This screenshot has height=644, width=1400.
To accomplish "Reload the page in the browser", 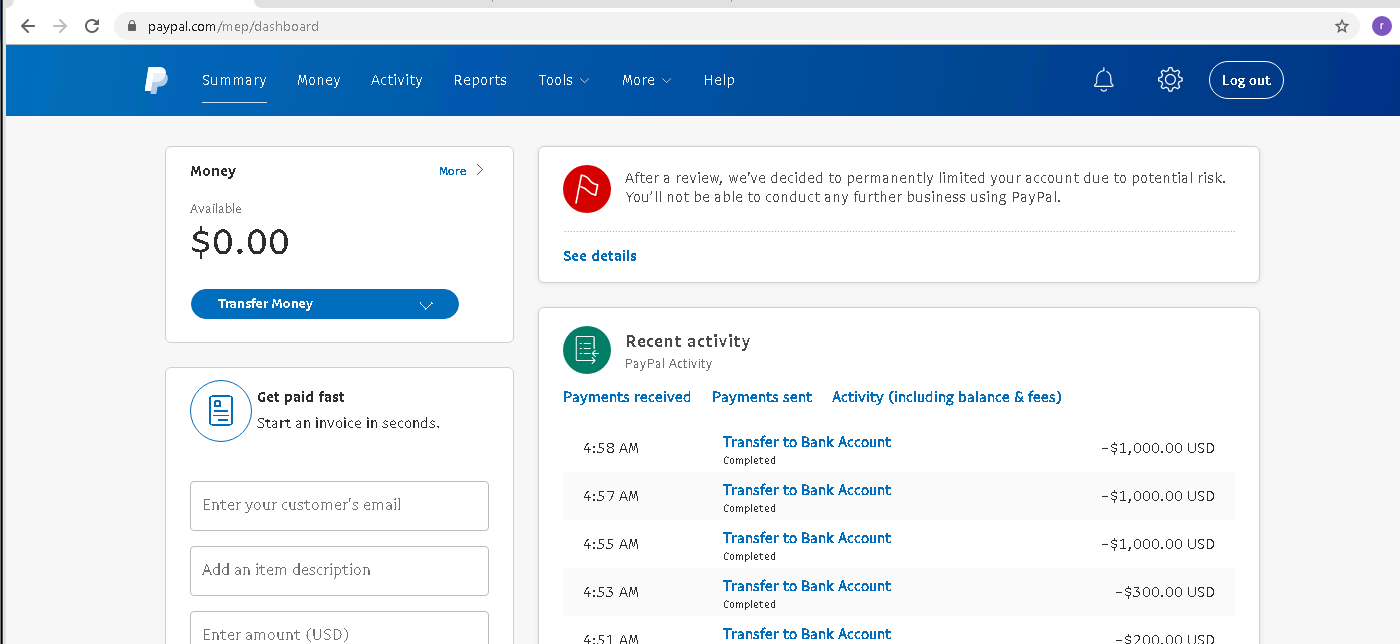I will pyautogui.click(x=92, y=27).
